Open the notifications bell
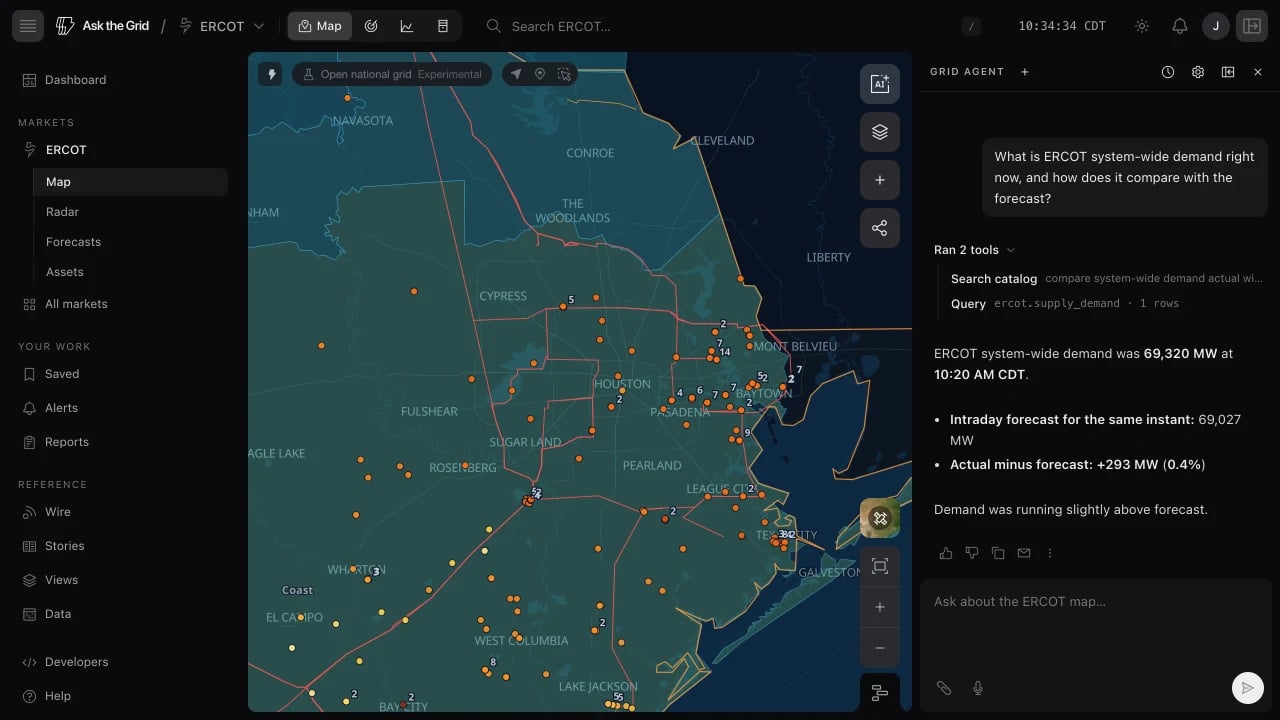Image resolution: width=1280 pixels, height=720 pixels. pyautogui.click(x=1180, y=26)
